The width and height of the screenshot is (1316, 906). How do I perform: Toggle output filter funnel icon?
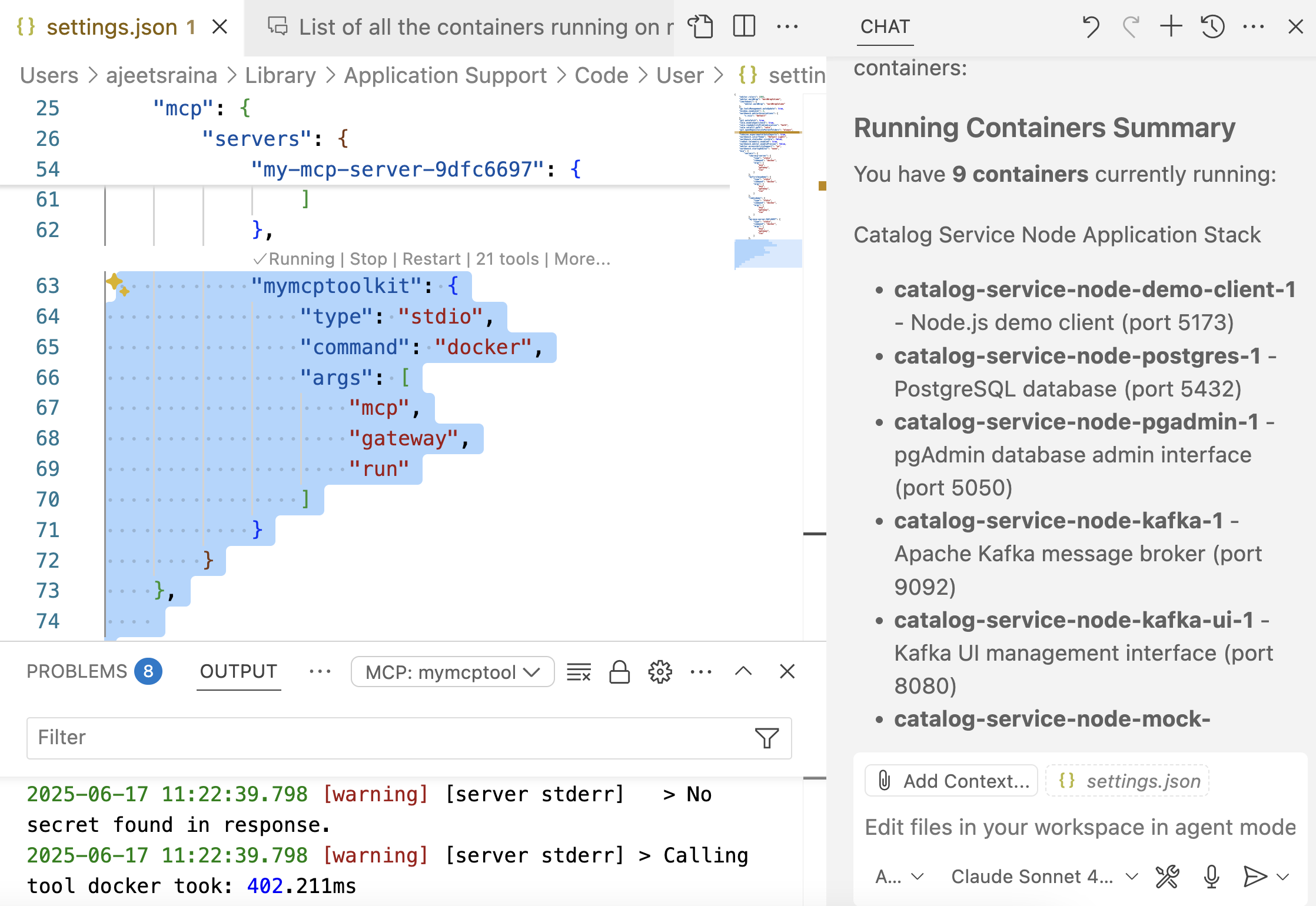click(x=766, y=738)
